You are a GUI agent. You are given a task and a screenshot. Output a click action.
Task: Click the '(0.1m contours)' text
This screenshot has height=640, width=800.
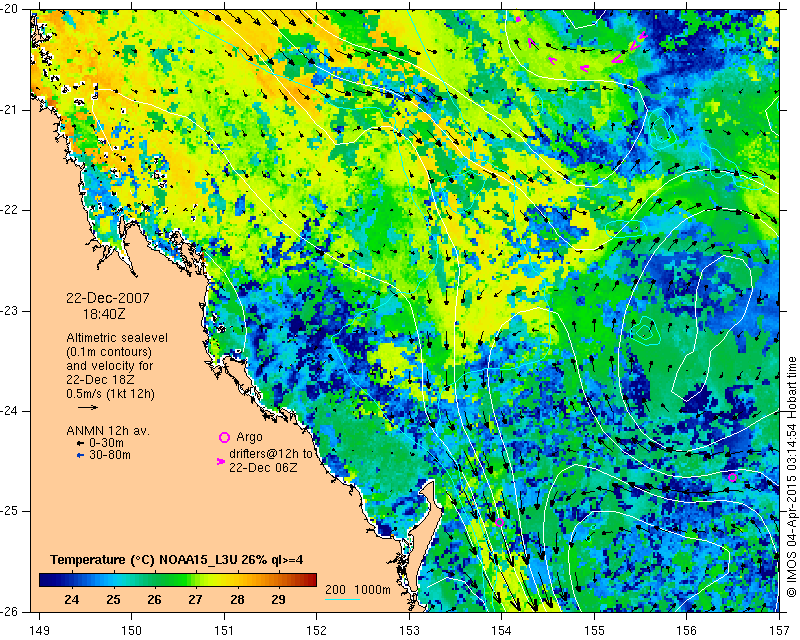pos(109,352)
